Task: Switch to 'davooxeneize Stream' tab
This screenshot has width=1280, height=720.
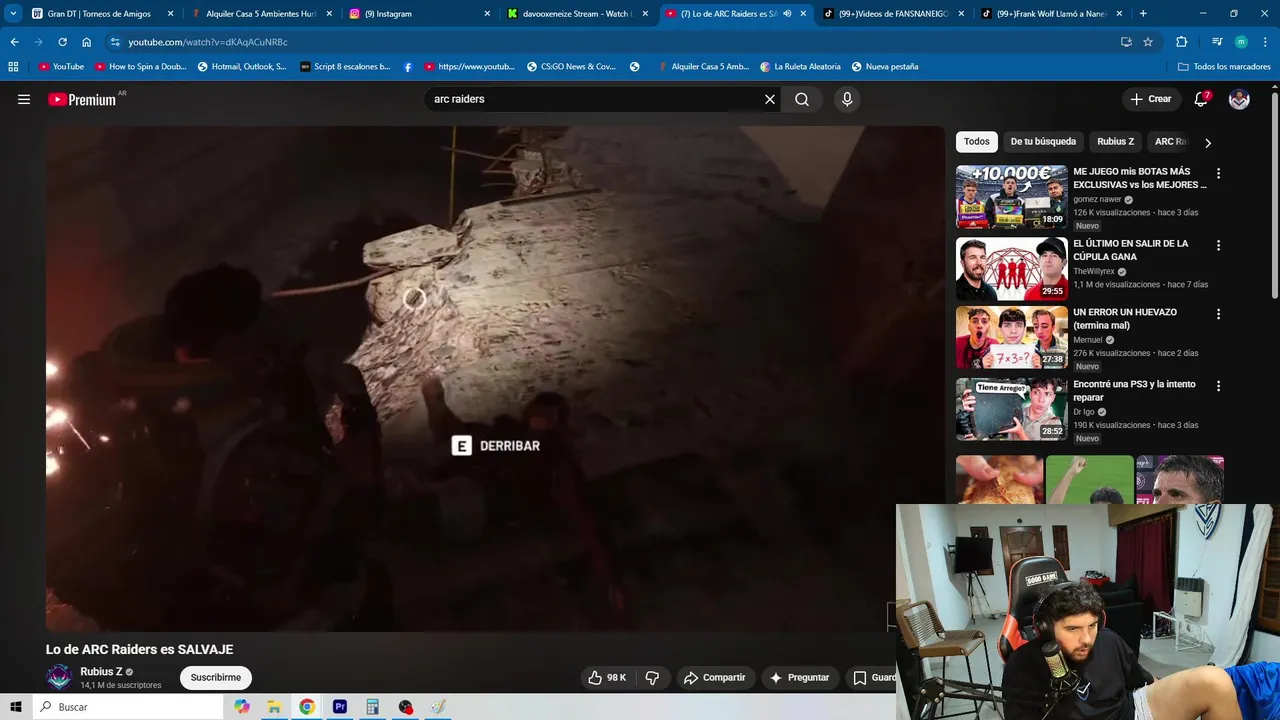Action: 576,14
